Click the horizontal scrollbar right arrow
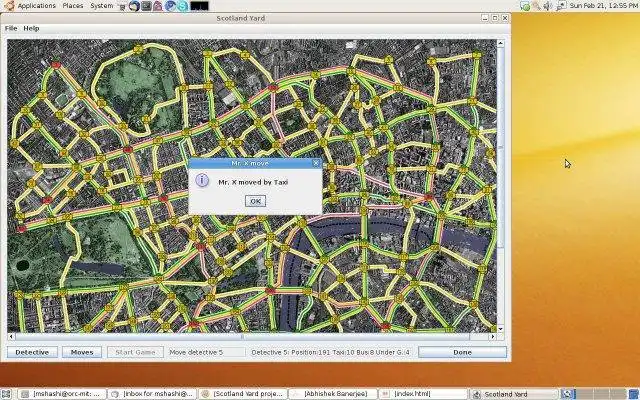Screen dimensions: 640x400 coord(493,337)
